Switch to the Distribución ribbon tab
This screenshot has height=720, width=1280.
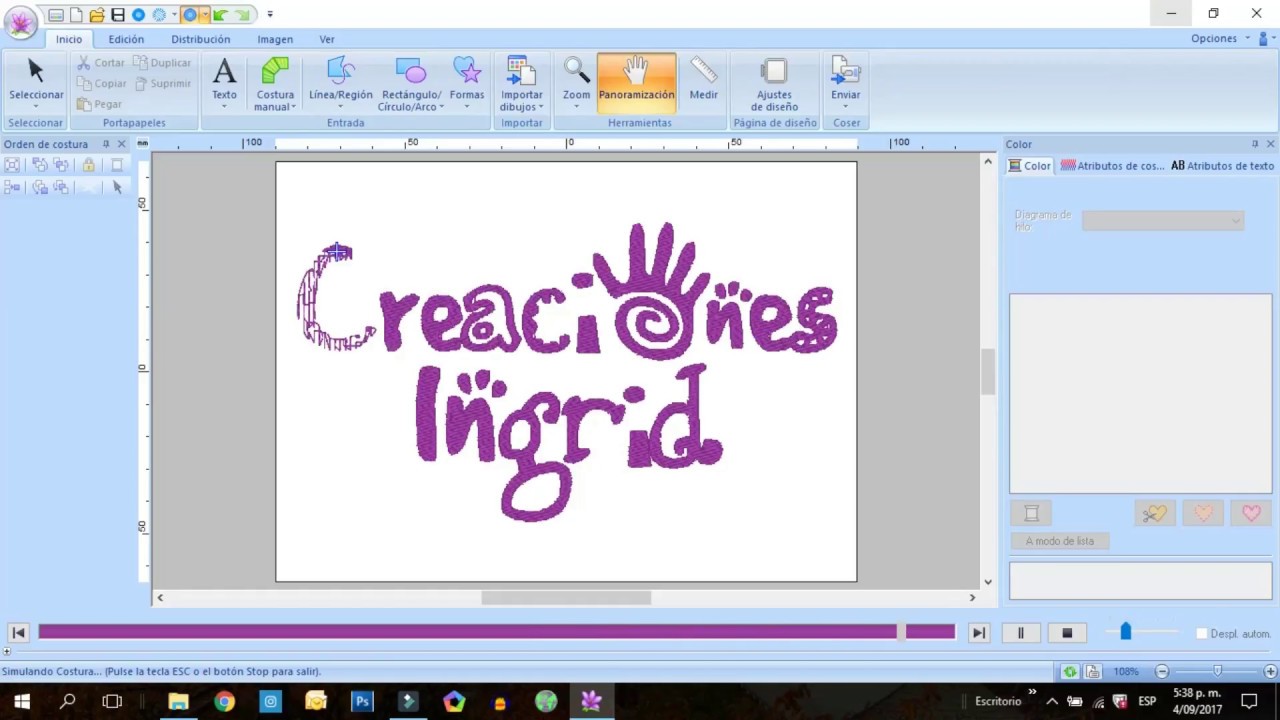tap(200, 39)
